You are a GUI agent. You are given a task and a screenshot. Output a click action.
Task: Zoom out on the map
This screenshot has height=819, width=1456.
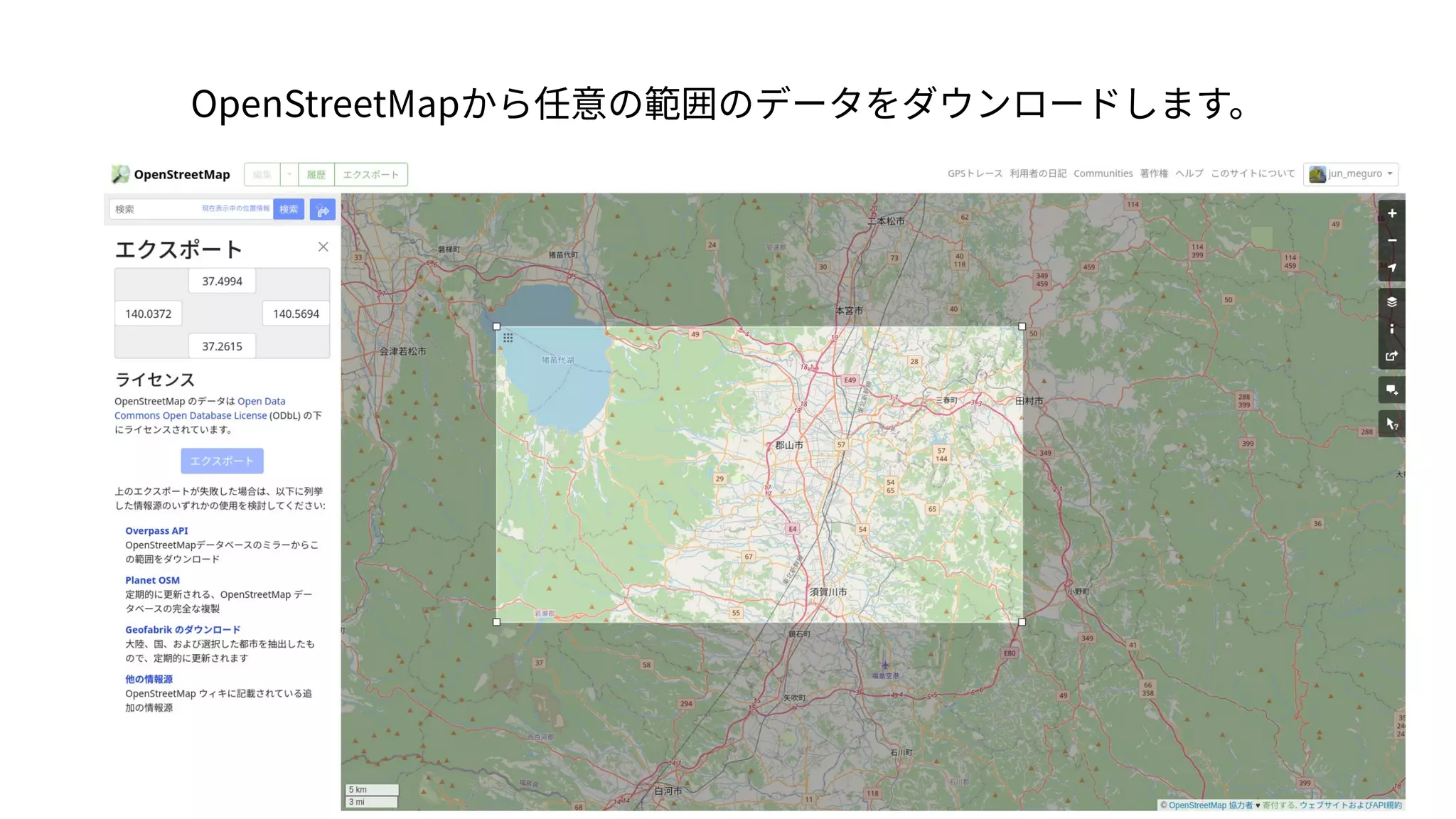[1391, 240]
